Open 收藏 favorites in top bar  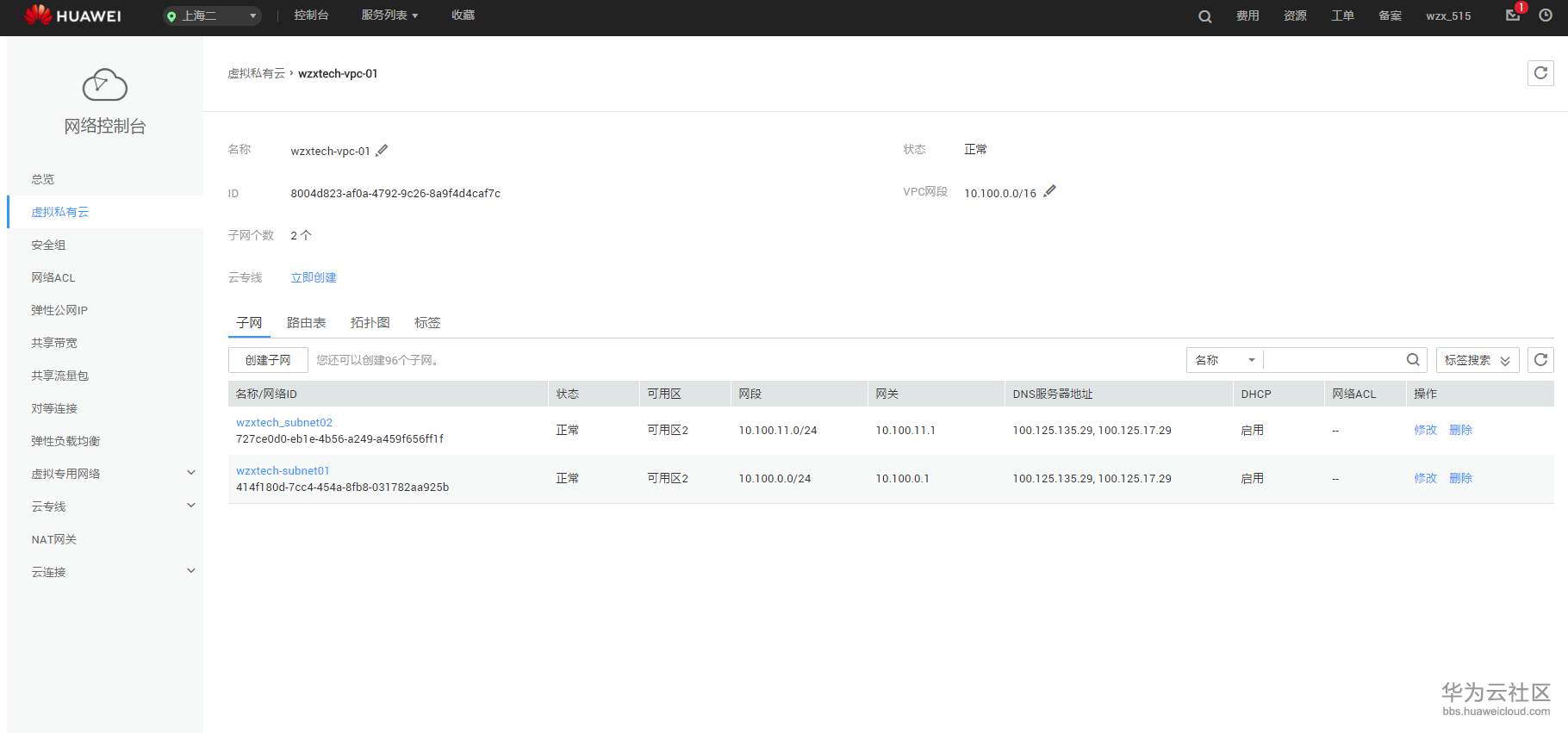click(x=464, y=16)
